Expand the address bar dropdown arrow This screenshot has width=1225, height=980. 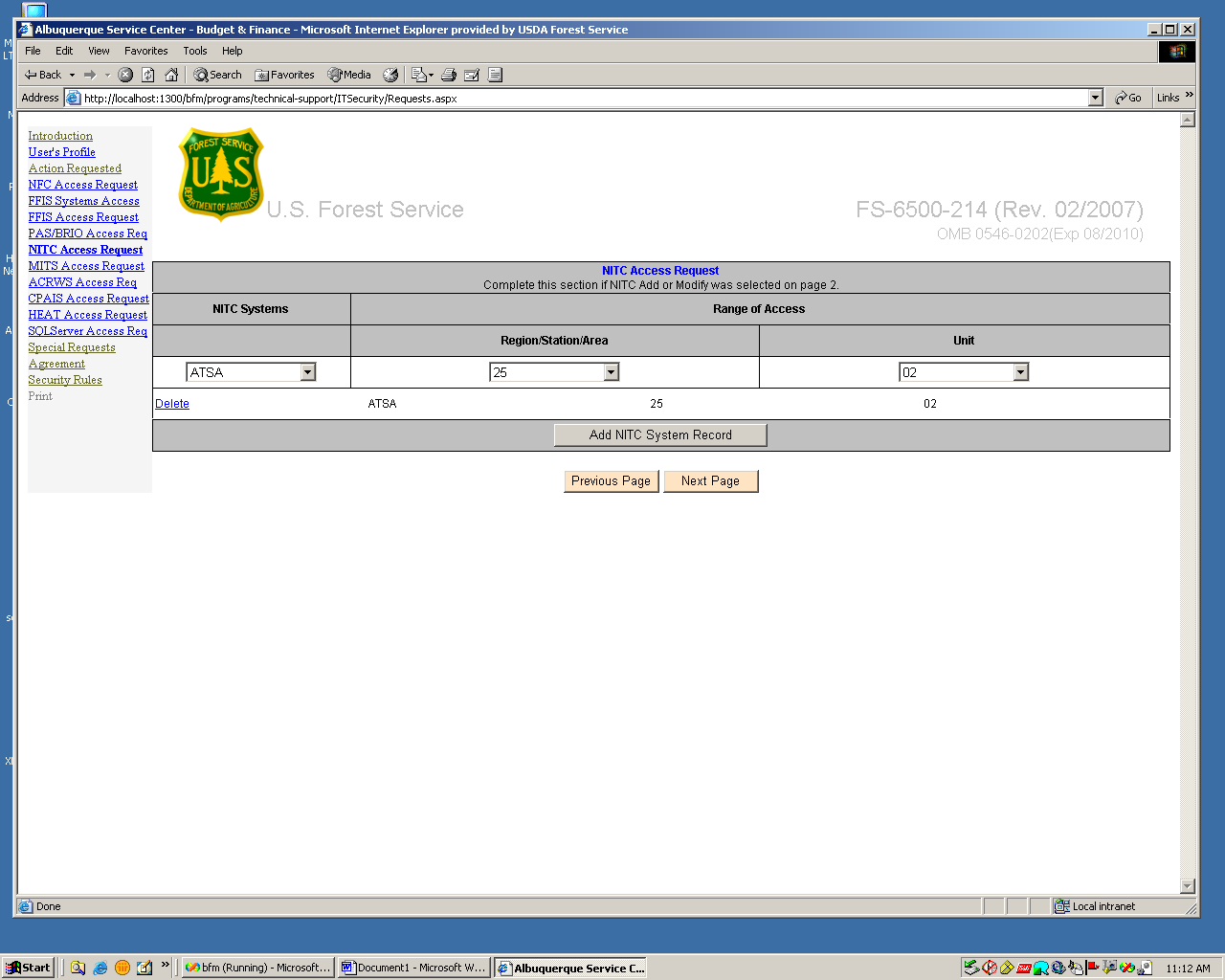(1096, 98)
